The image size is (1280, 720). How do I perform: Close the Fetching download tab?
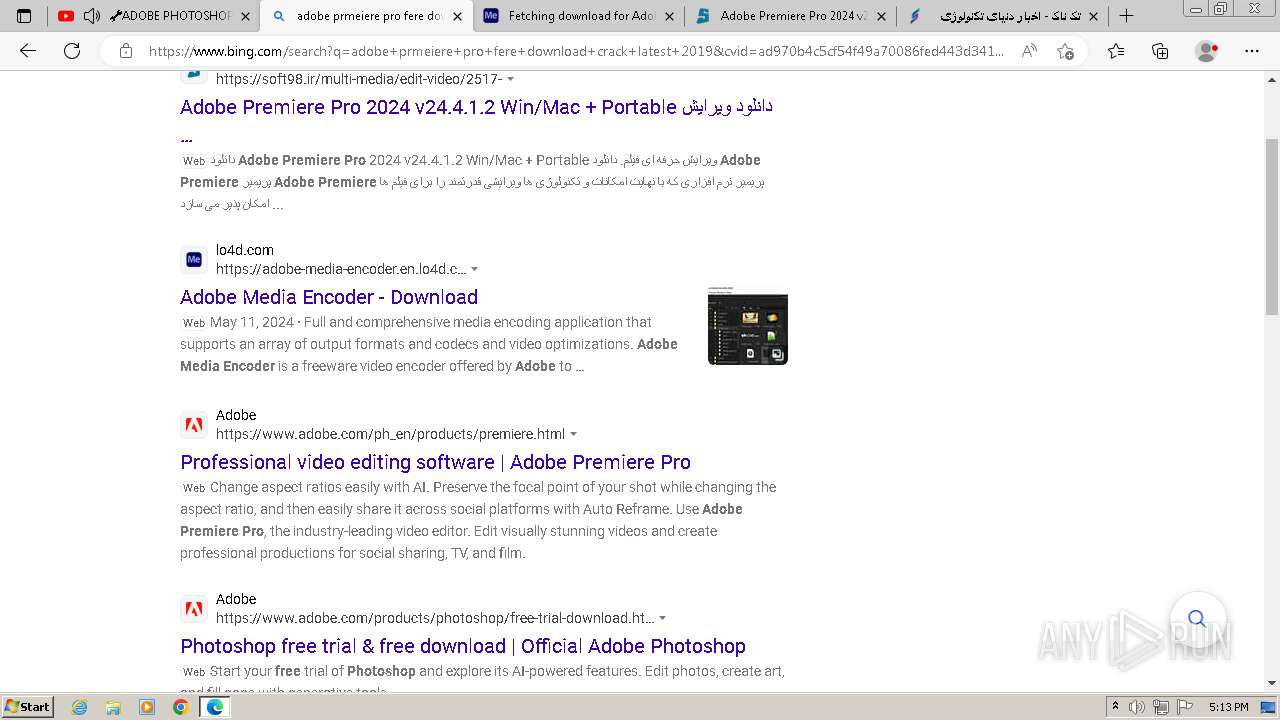click(669, 16)
